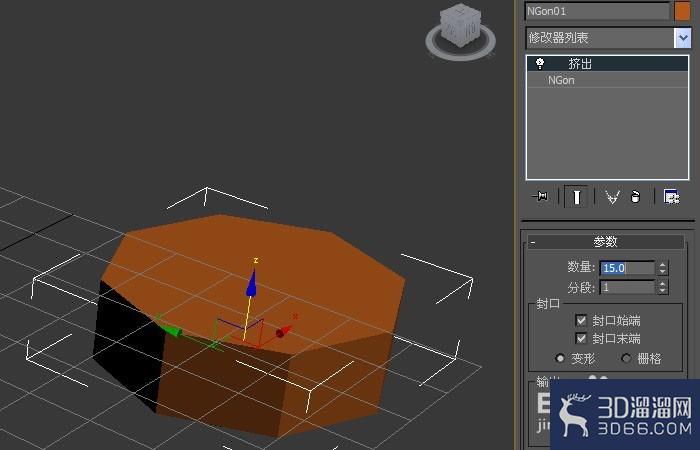The image size is (700, 450).
Task: Remove modifier from the stack icon
Action: click(636, 196)
